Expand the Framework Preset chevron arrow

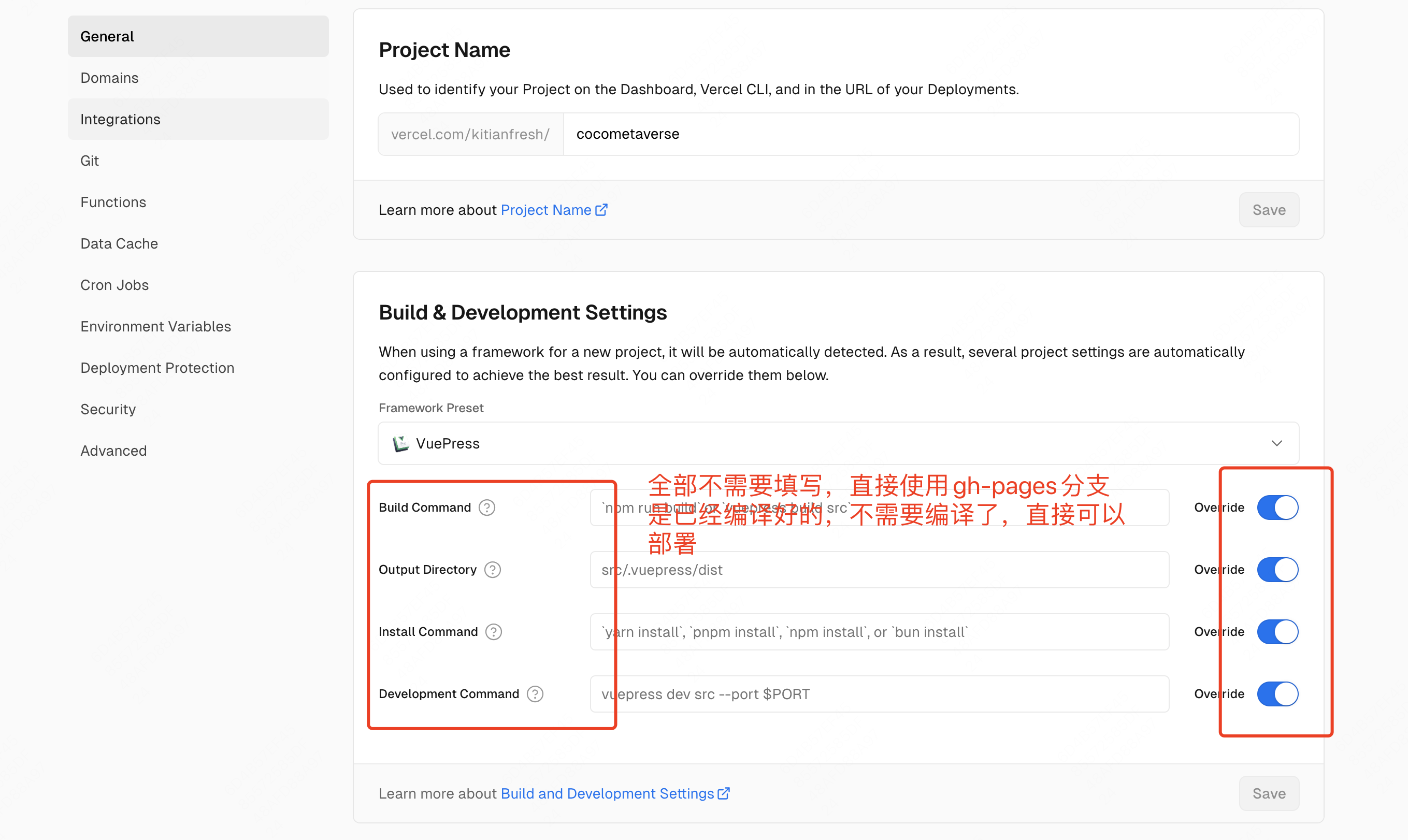pyautogui.click(x=1276, y=444)
